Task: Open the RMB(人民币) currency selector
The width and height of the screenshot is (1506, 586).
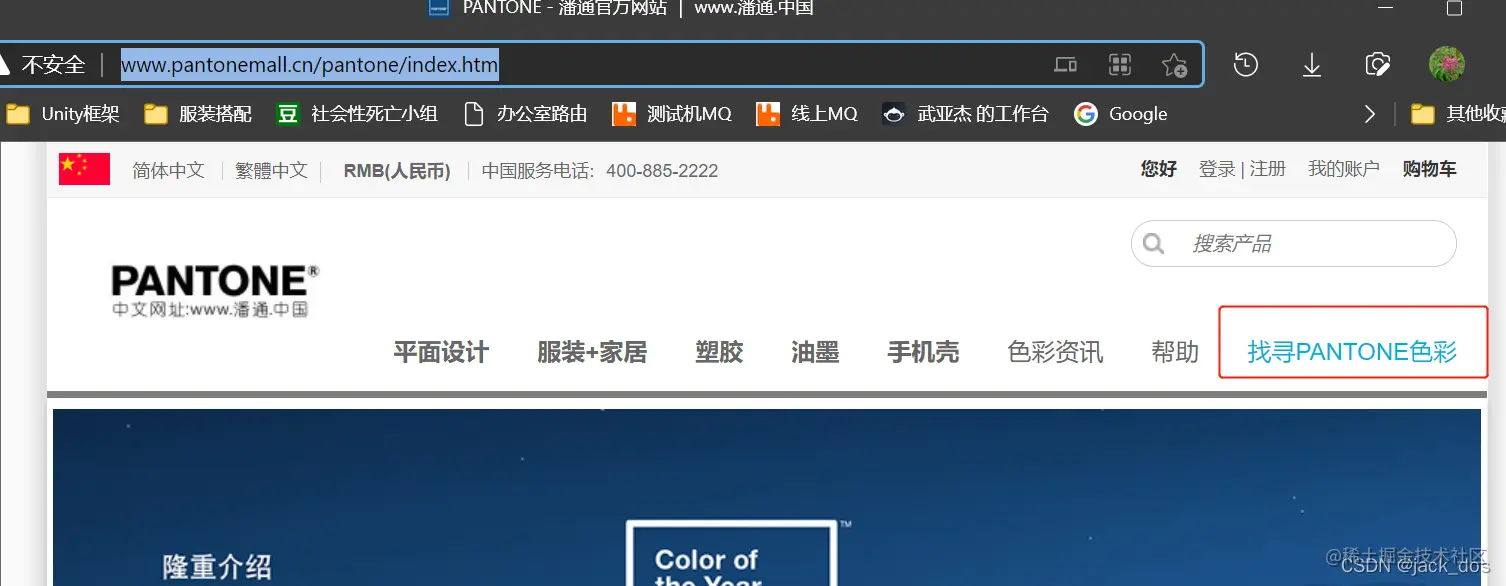Action: tap(396, 170)
